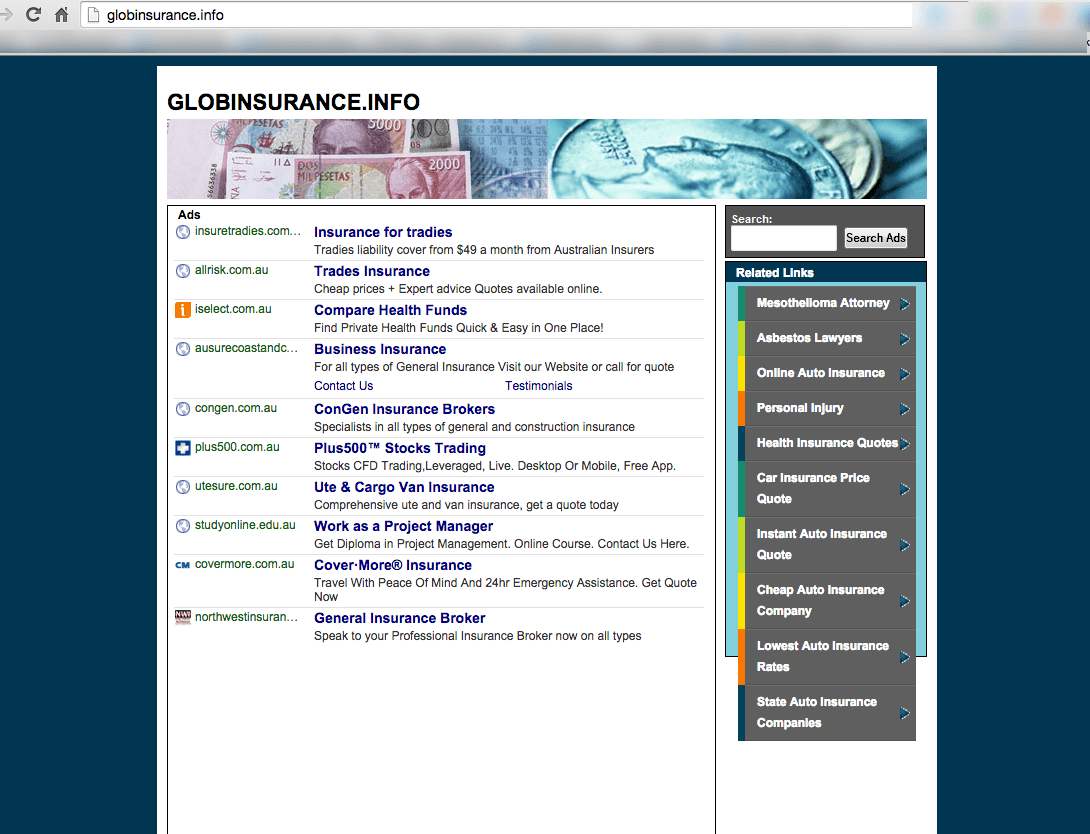Expand the Mesothelioma Attorney chevron arrow
The width and height of the screenshot is (1090, 834).
click(x=905, y=303)
